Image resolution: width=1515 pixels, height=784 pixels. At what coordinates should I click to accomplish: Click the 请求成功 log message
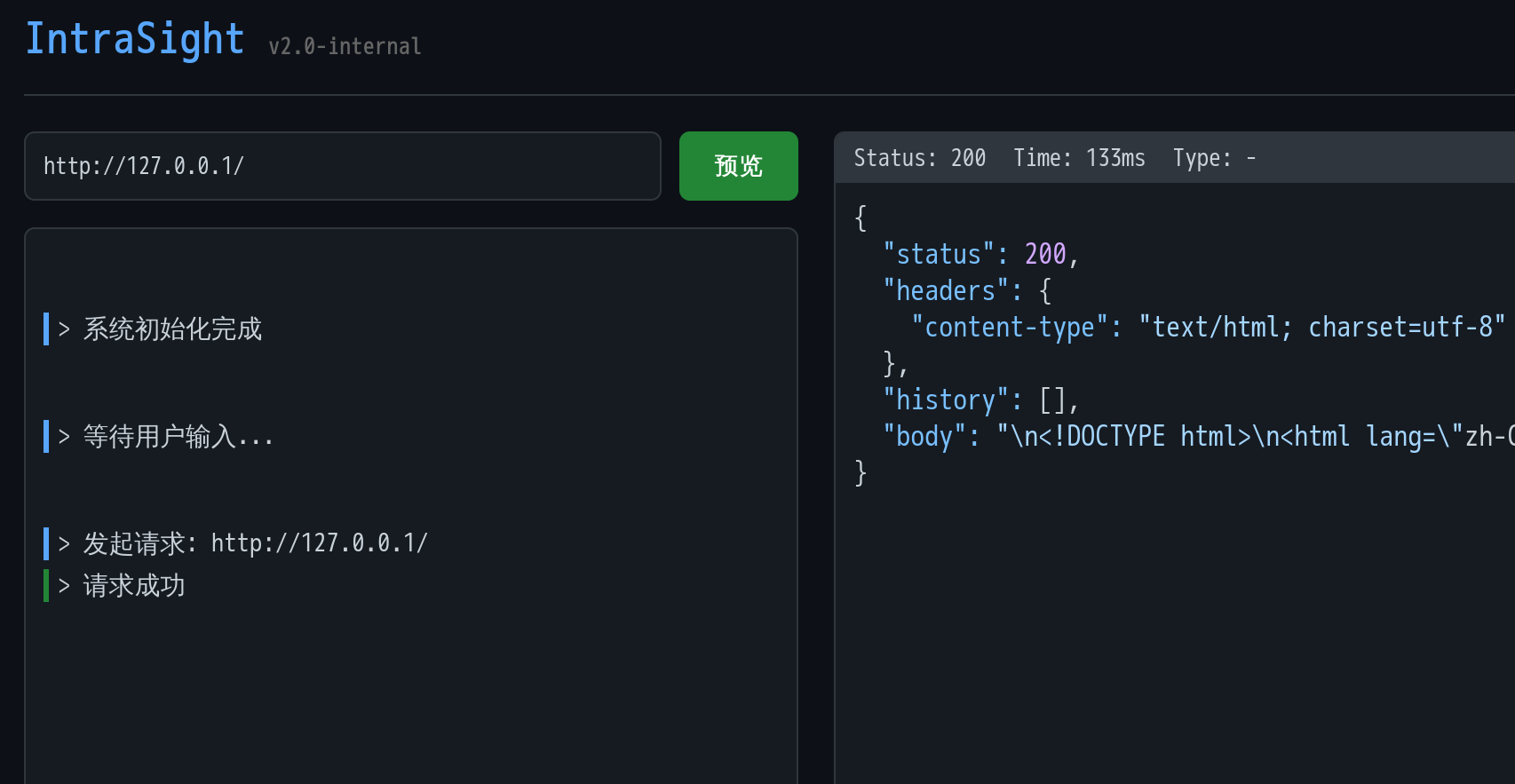(x=133, y=586)
